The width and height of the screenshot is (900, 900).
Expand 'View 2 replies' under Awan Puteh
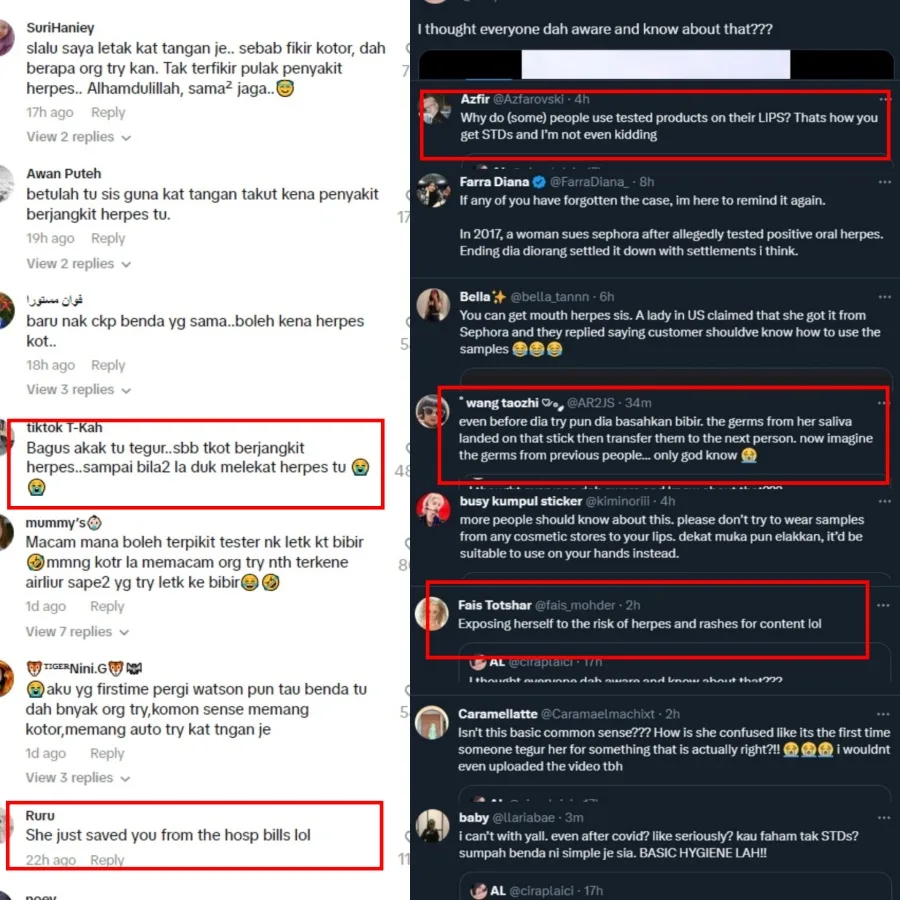(79, 263)
